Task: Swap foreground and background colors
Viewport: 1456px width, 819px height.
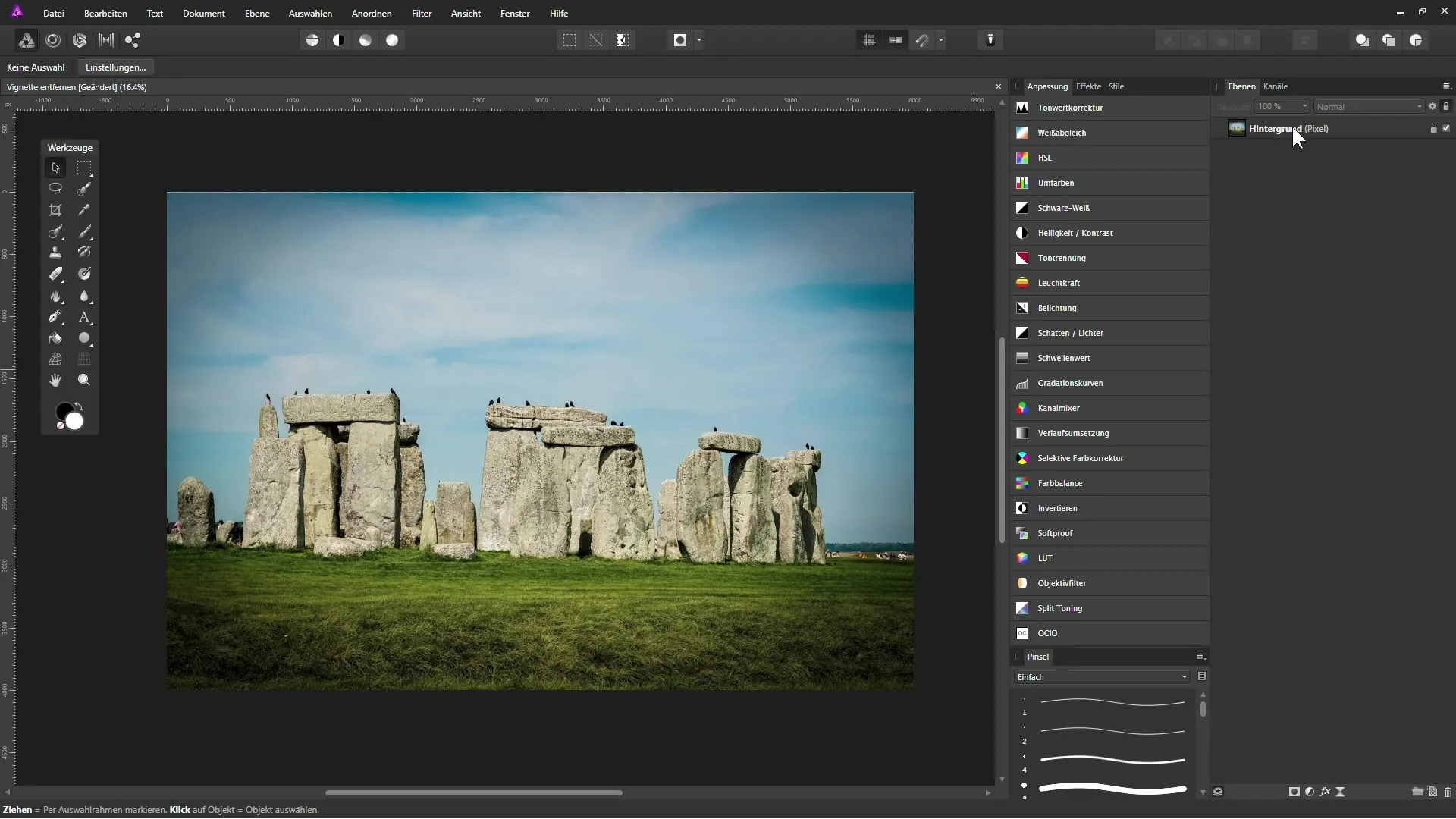Action: (79, 407)
